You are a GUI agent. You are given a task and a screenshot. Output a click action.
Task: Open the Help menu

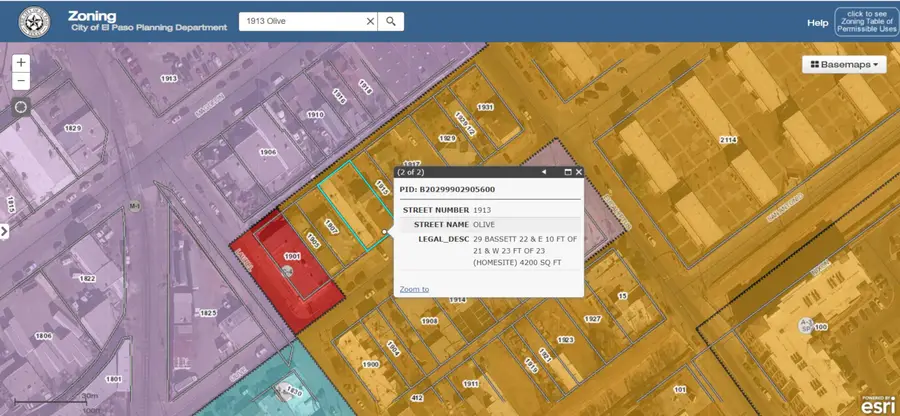click(x=817, y=22)
